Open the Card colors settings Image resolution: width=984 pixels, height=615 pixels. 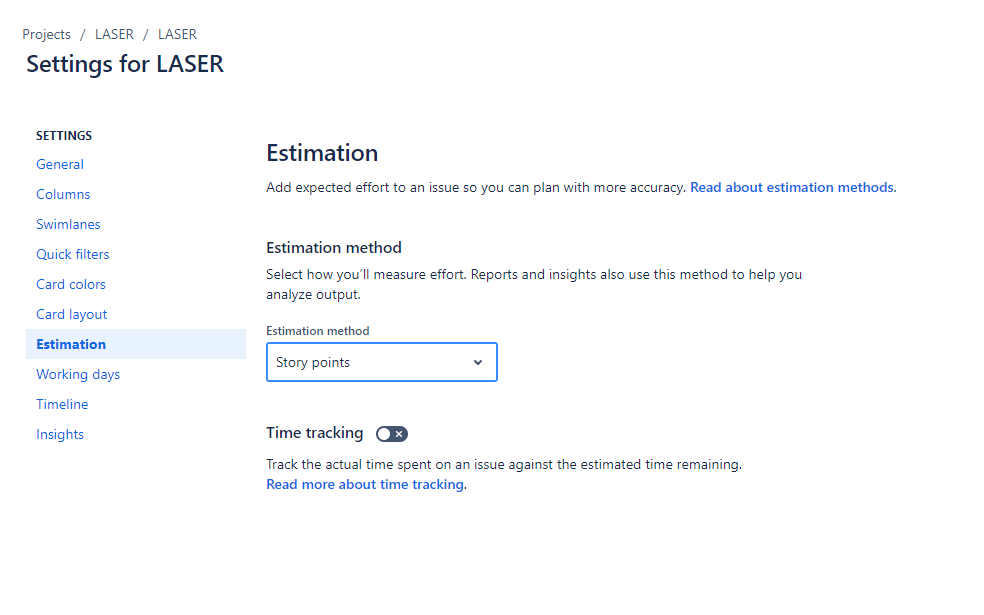[x=71, y=284]
